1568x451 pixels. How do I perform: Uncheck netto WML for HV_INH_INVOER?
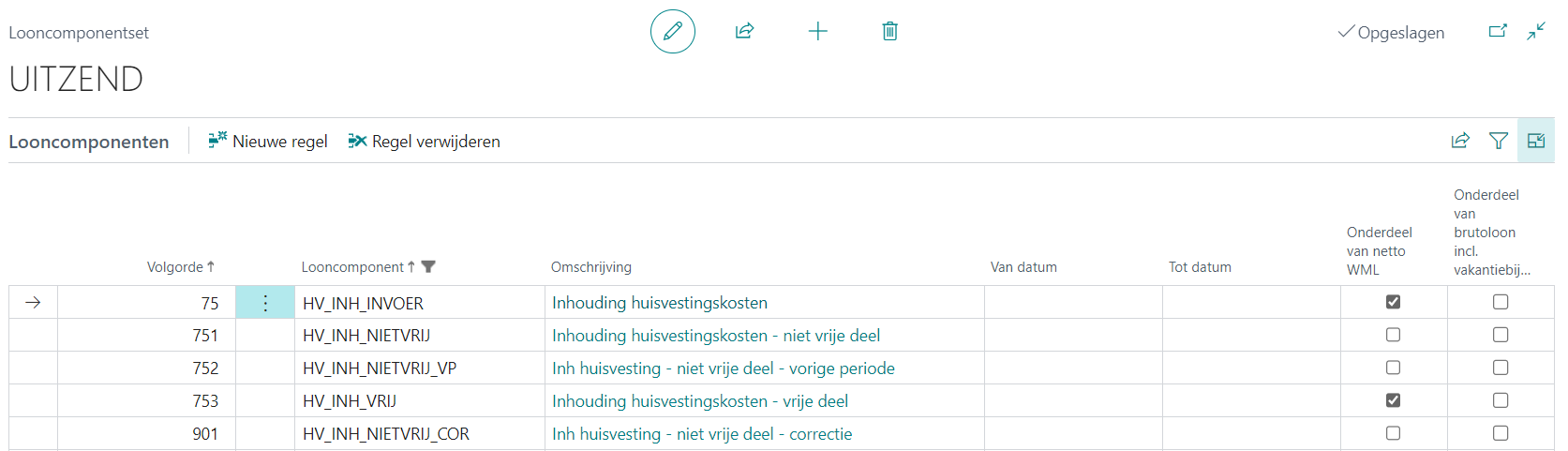tap(1393, 302)
